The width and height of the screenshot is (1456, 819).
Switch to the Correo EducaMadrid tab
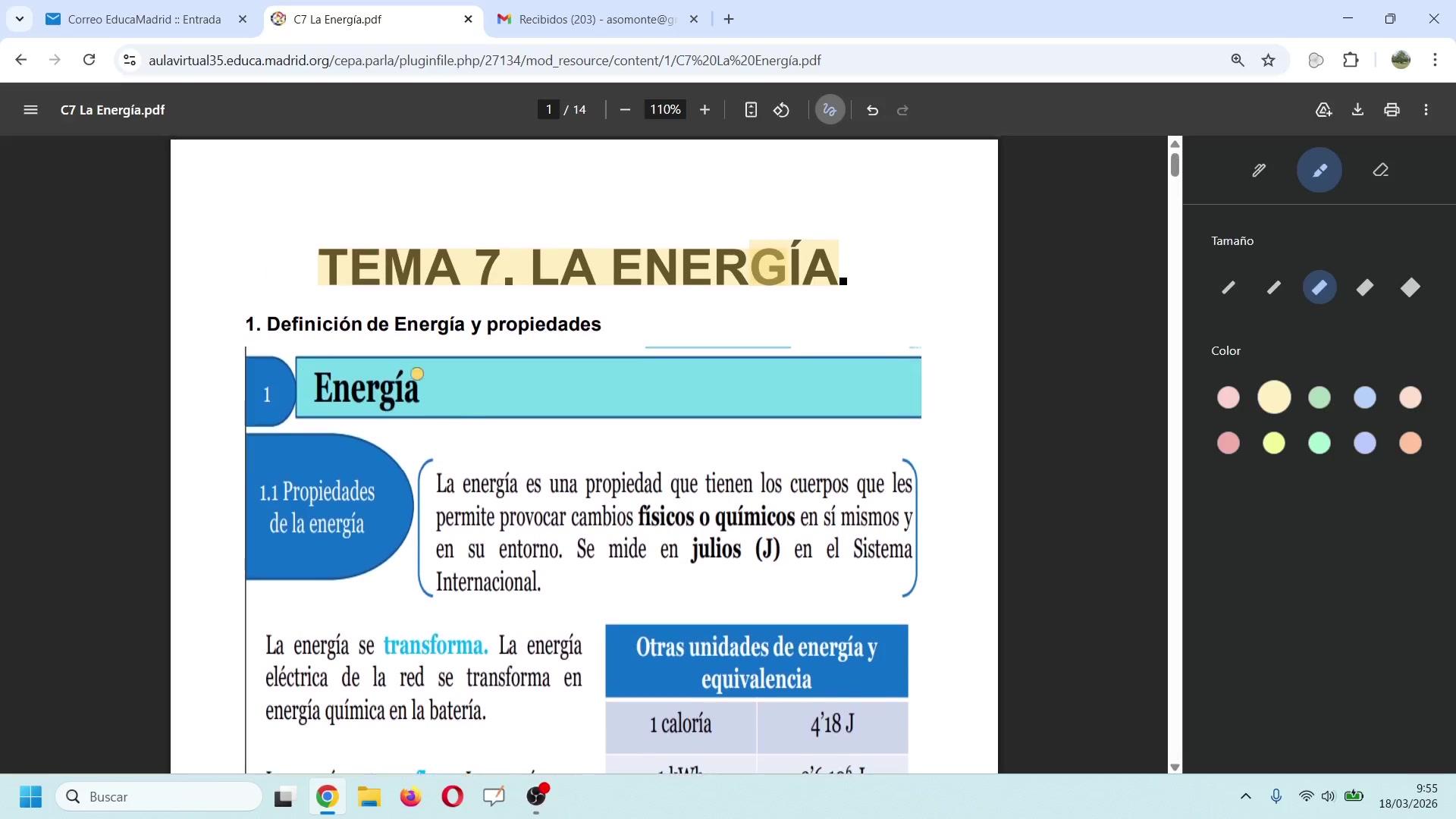coord(144,20)
